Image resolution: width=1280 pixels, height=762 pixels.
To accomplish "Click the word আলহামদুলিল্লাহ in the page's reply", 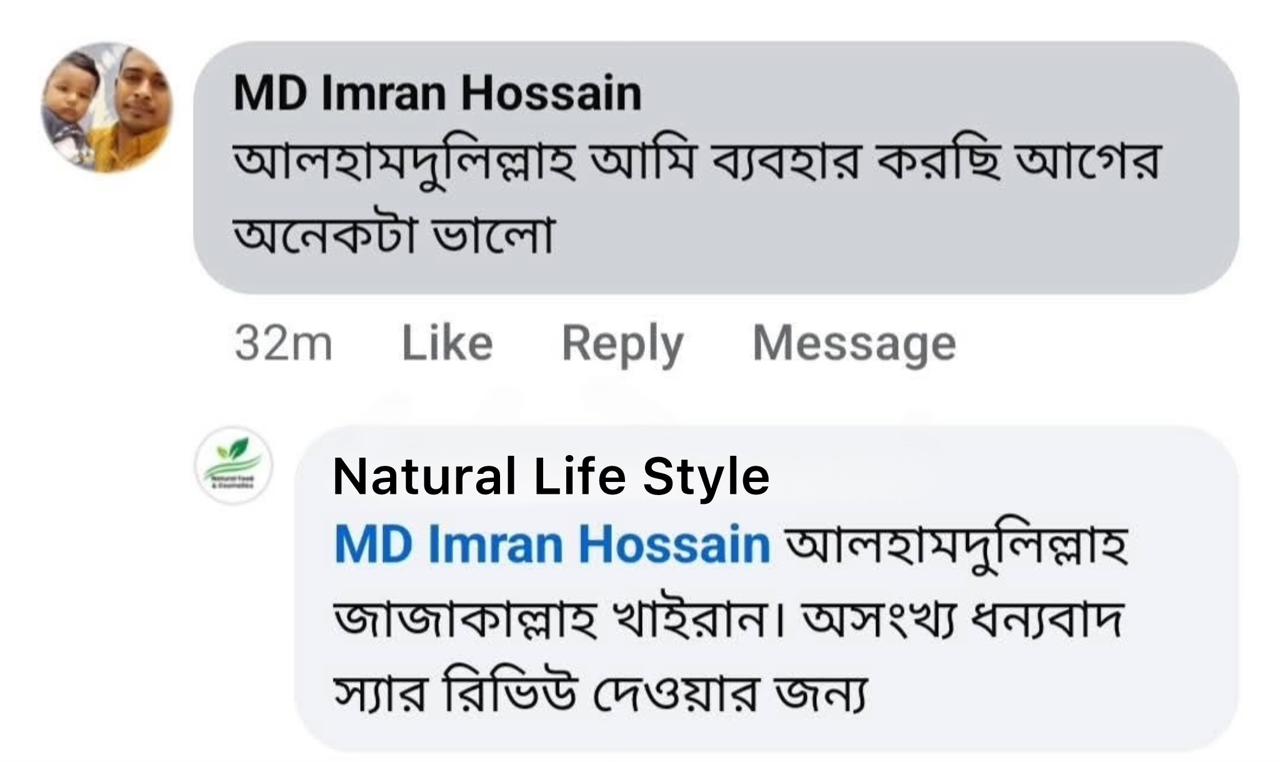I will point(957,546).
